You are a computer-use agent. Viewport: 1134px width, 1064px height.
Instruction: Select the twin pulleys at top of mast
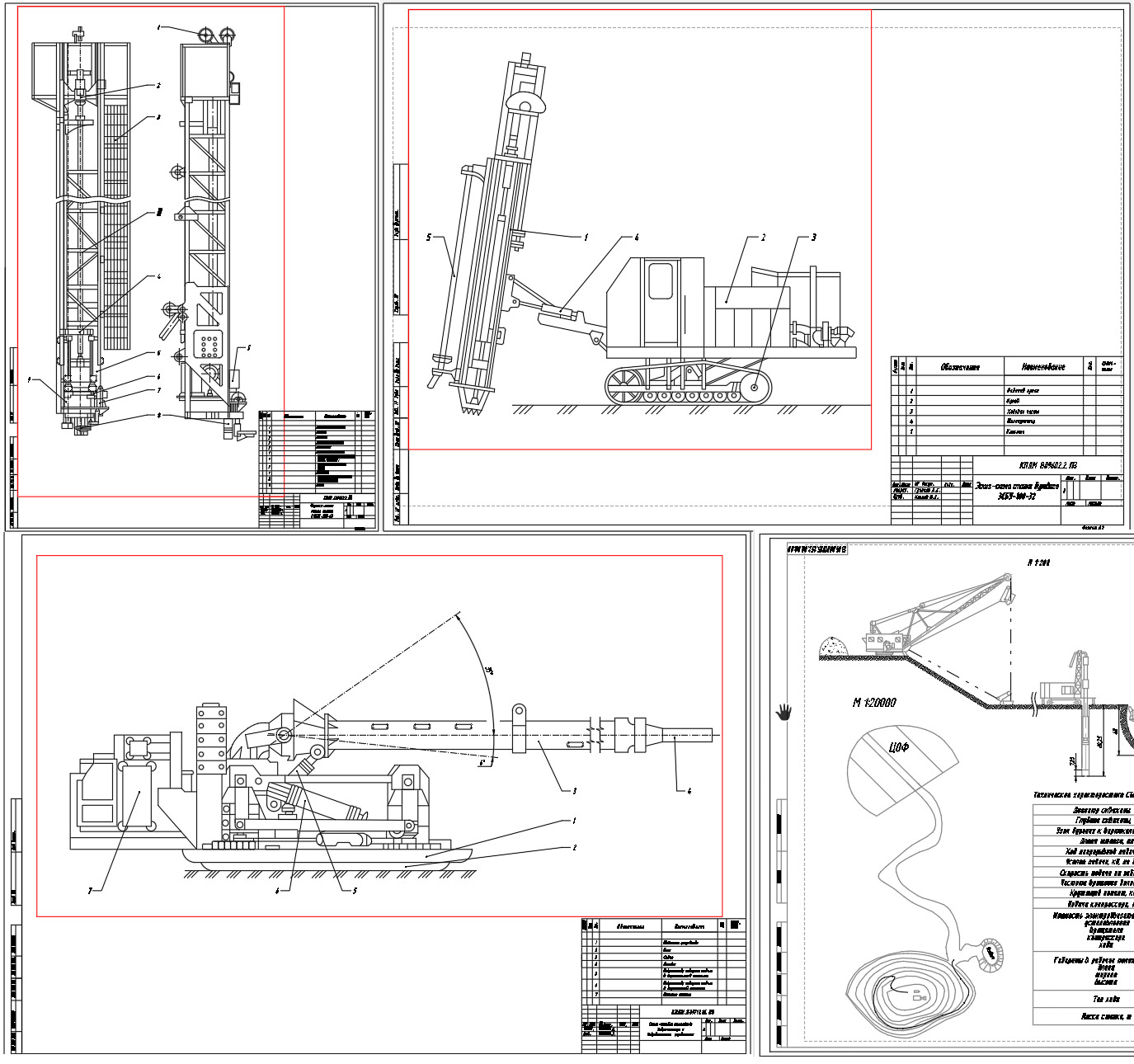click(x=216, y=34)
